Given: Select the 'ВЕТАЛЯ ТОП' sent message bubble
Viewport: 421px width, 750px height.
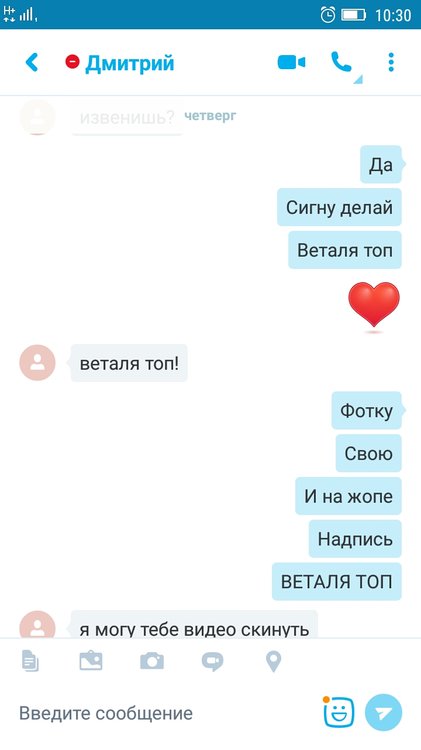Looking at the screenshot, I should click(337, 582).
